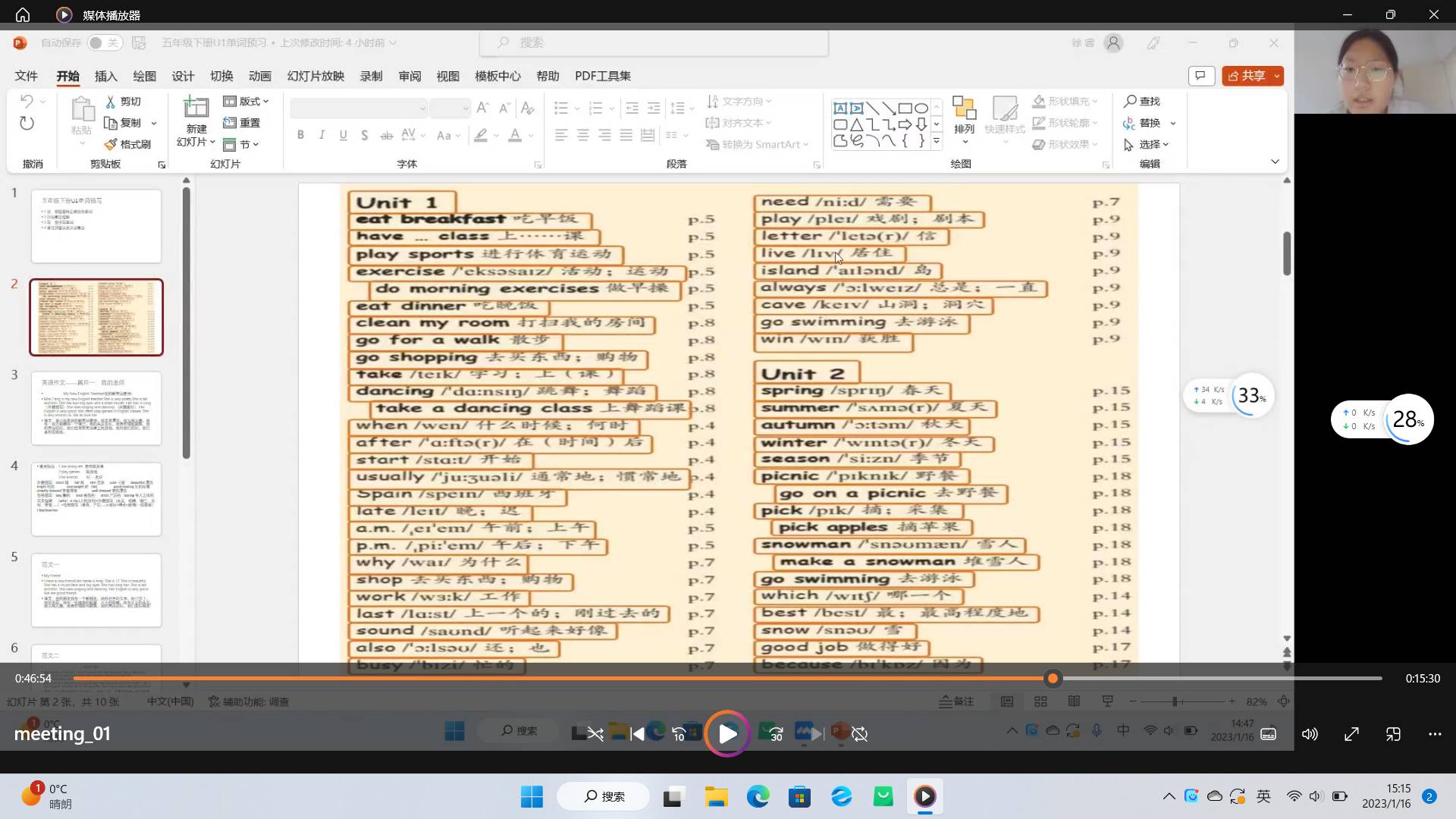Open the media player's more options menu

(x=1435, y=733)
